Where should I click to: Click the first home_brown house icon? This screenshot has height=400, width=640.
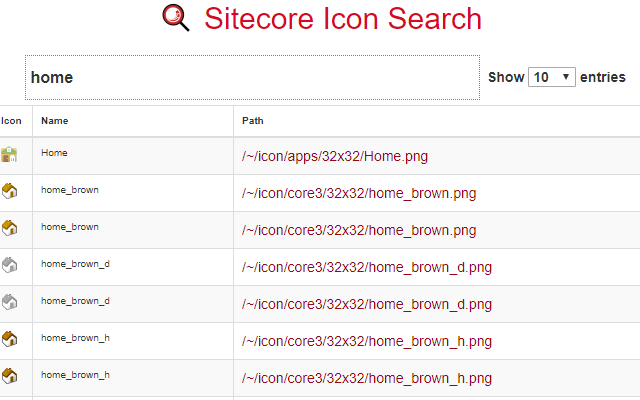(x=9, y=191)
